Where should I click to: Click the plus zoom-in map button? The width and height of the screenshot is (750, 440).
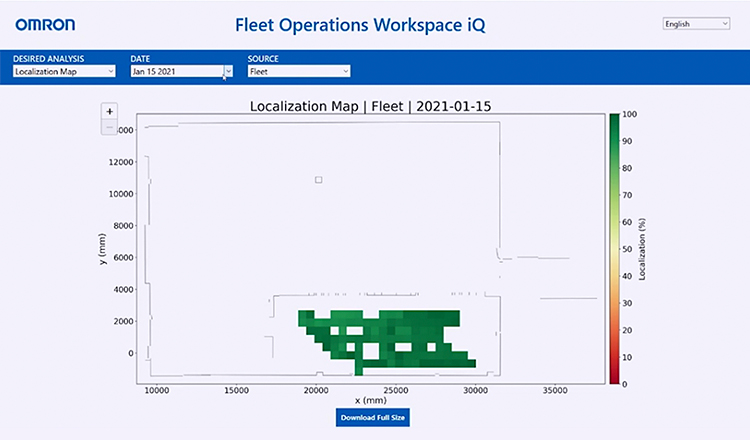(110, 111)
